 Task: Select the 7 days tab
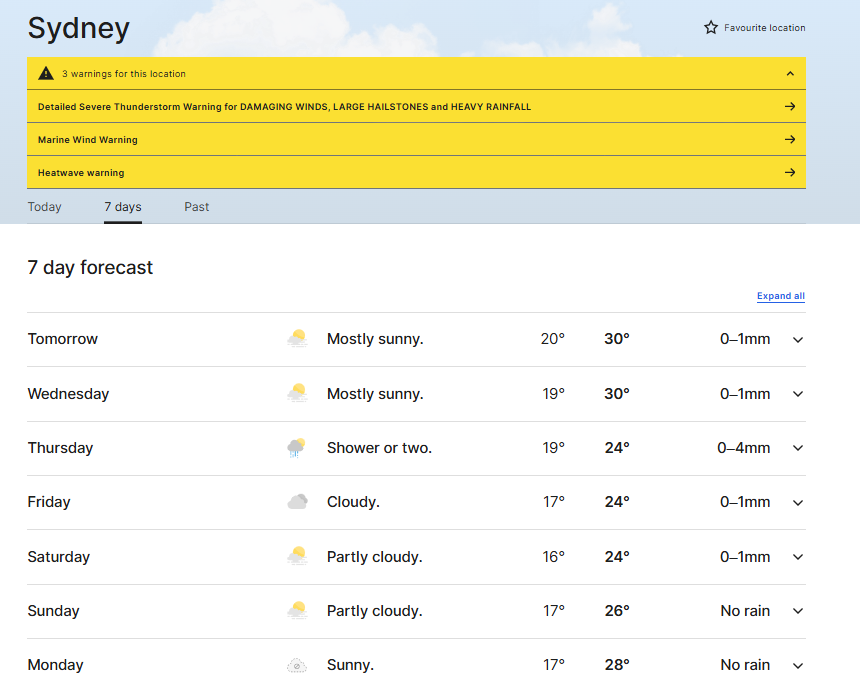pos(123,207)
